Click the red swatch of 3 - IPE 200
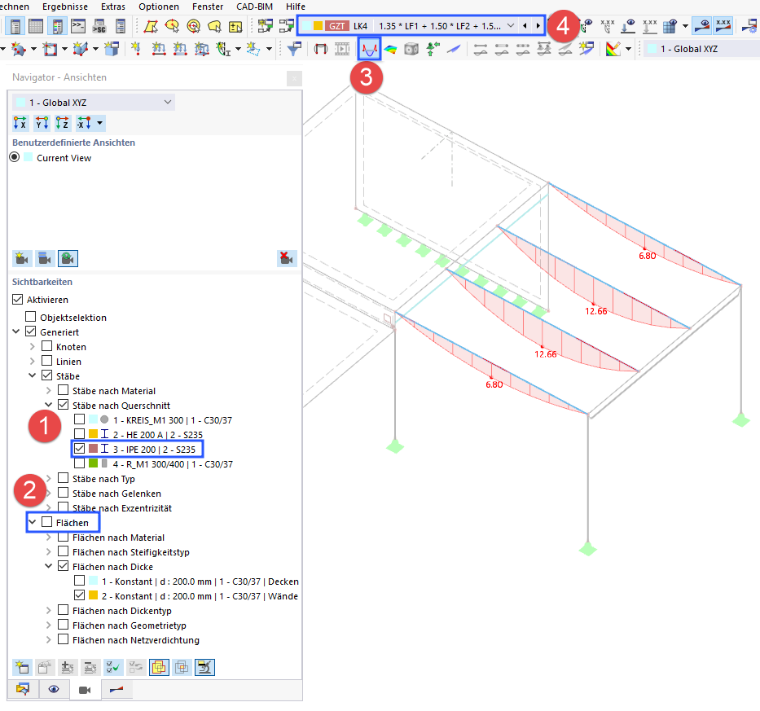760x711 pixels. point(93,449)
